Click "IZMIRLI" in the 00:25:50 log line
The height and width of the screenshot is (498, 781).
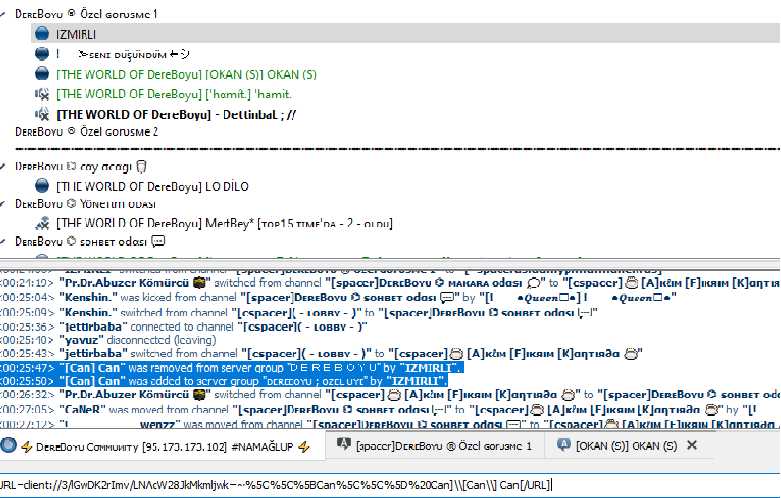(x=415, y=381)
